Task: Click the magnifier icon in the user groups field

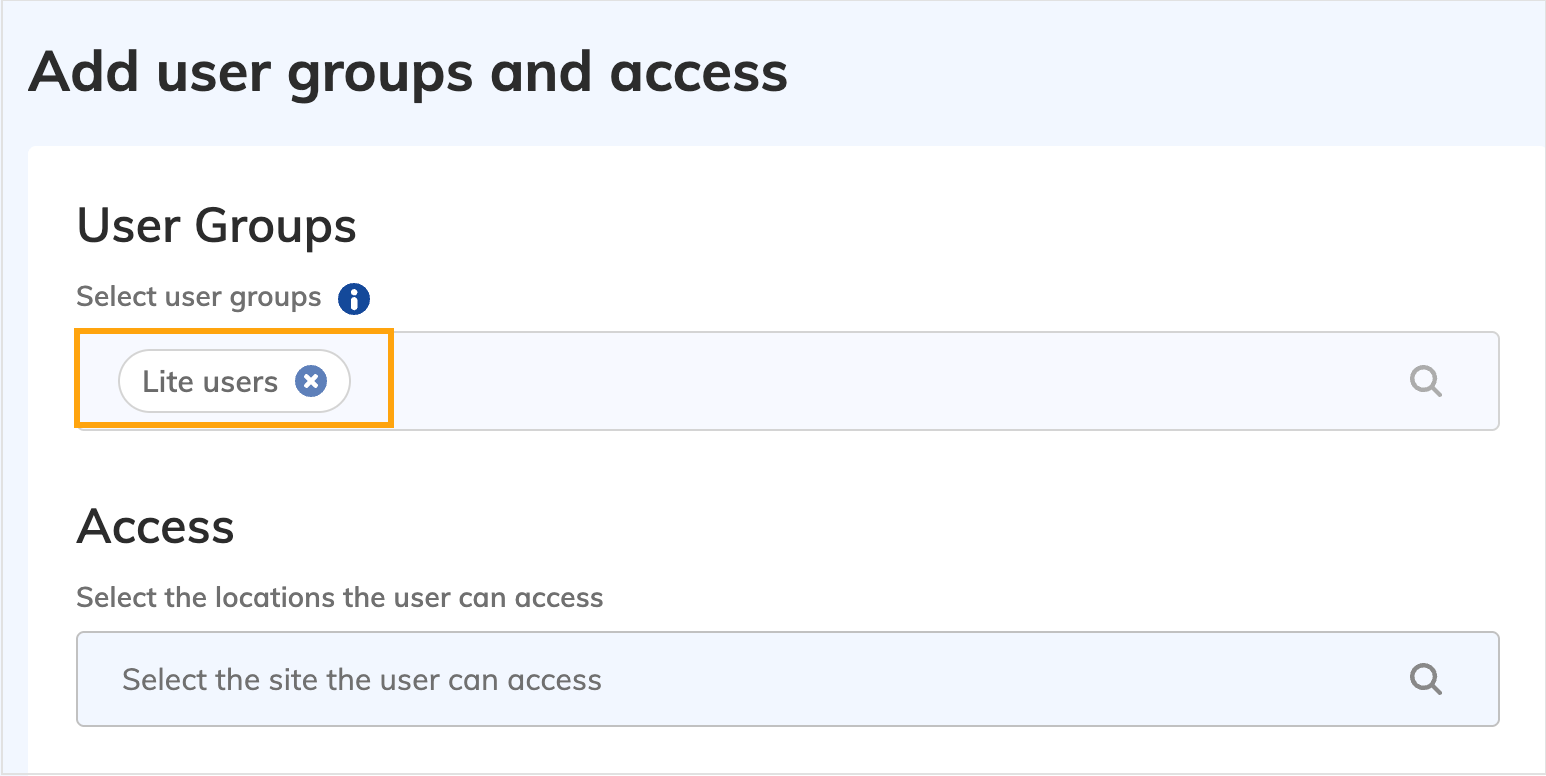Action: [1427, 381]
